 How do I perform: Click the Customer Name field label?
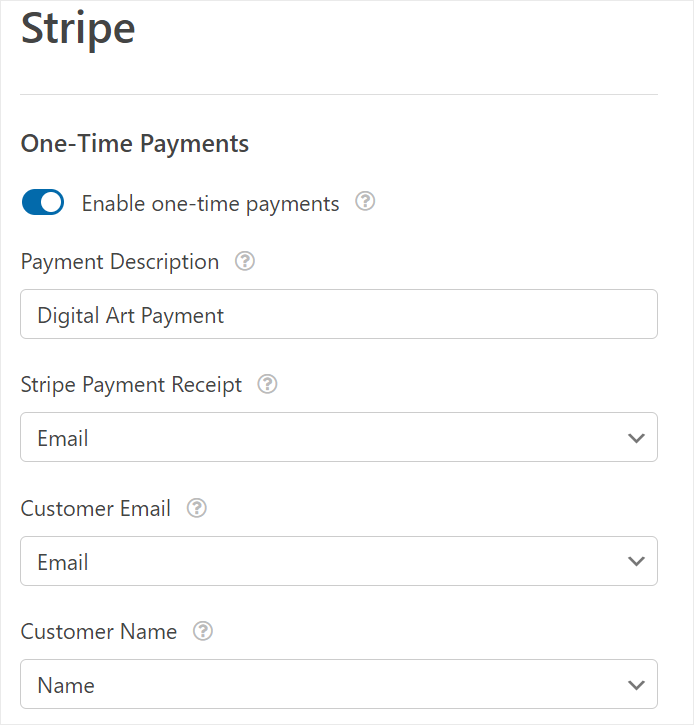click(99, 632)
